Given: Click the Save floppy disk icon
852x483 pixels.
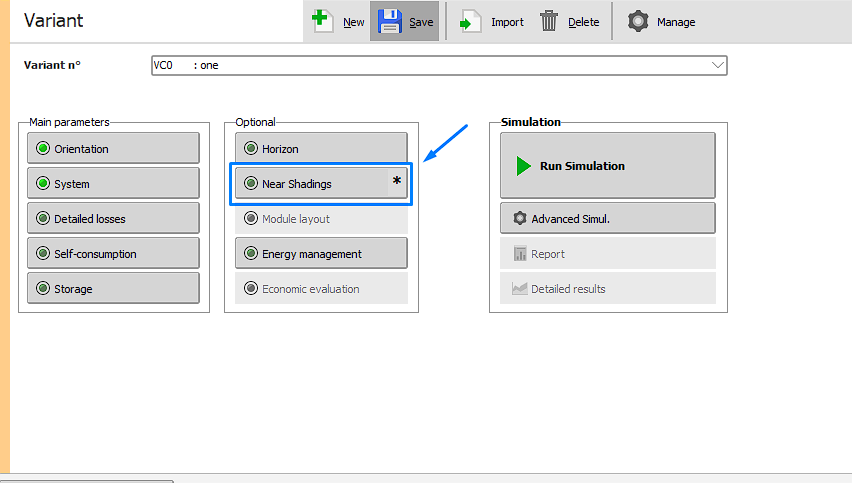Looking at the screenshot, I should coord(389,21).
